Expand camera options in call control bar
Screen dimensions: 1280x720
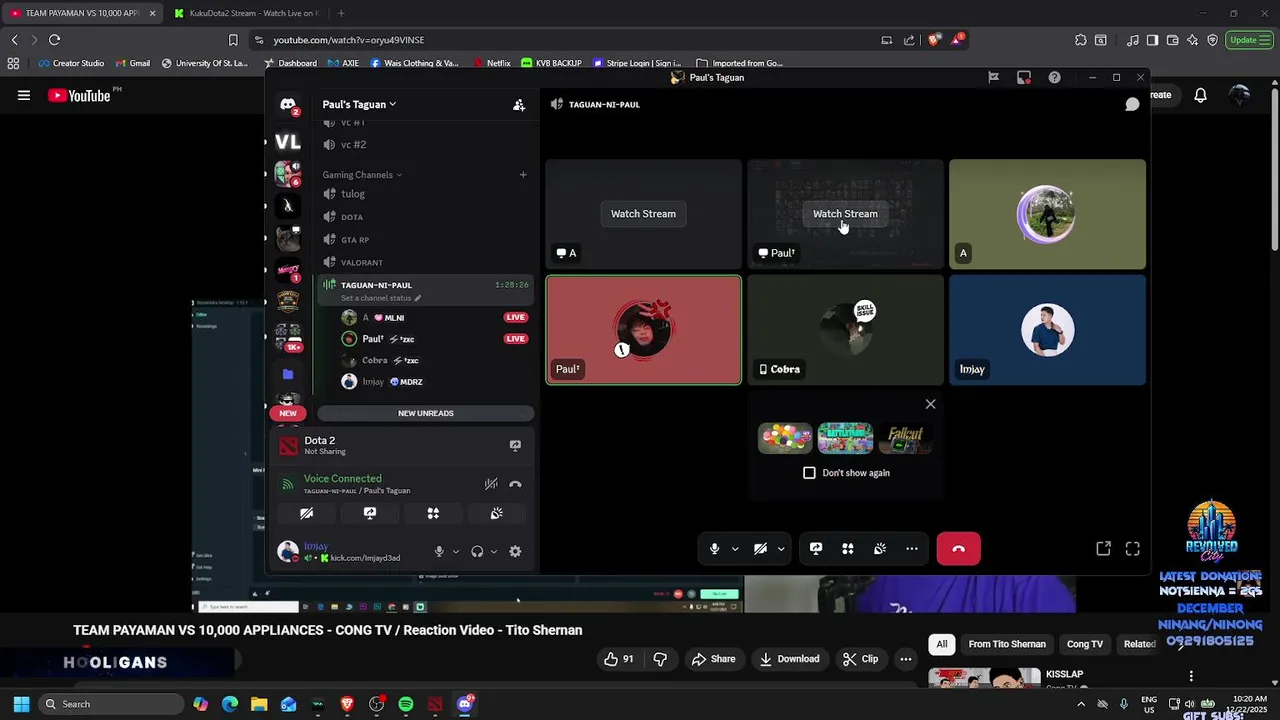[781, 548]
